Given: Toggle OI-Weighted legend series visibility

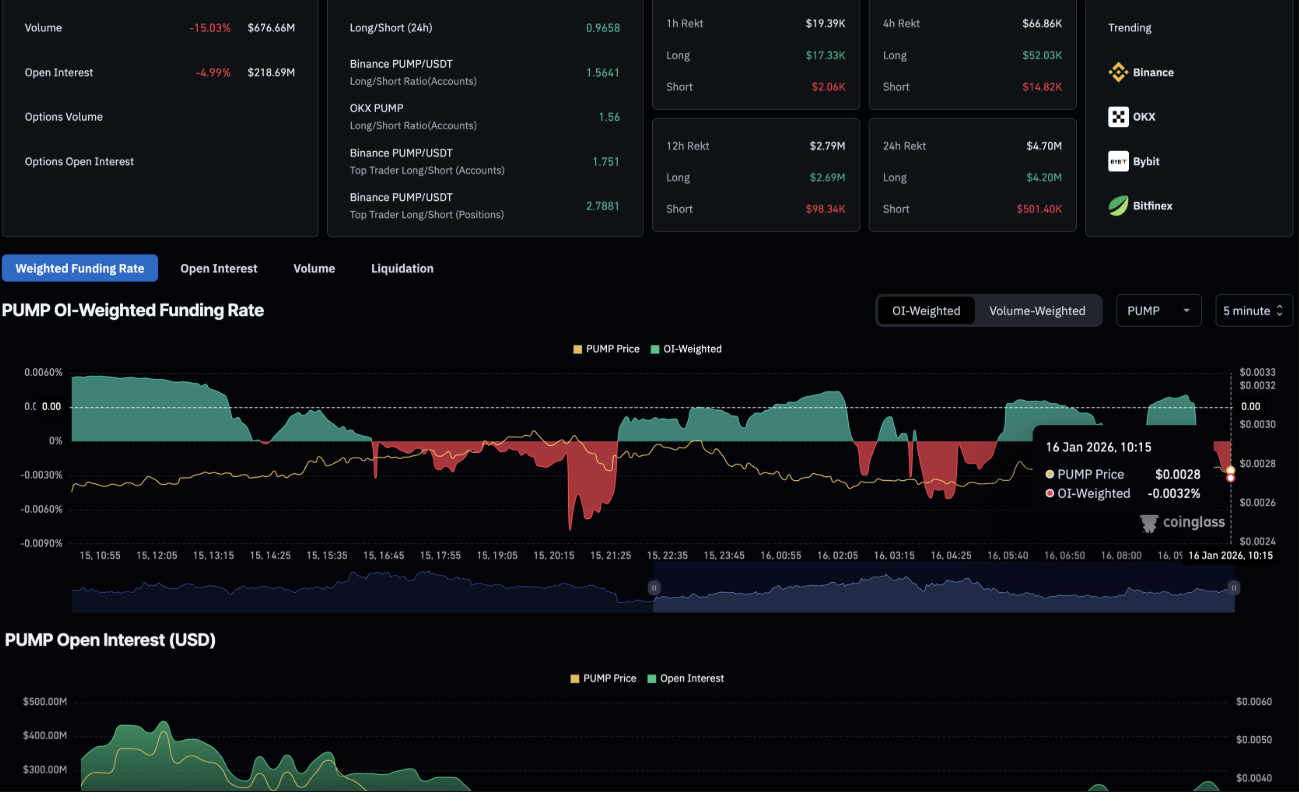Looking at the screenshot, I should point(686,349).
